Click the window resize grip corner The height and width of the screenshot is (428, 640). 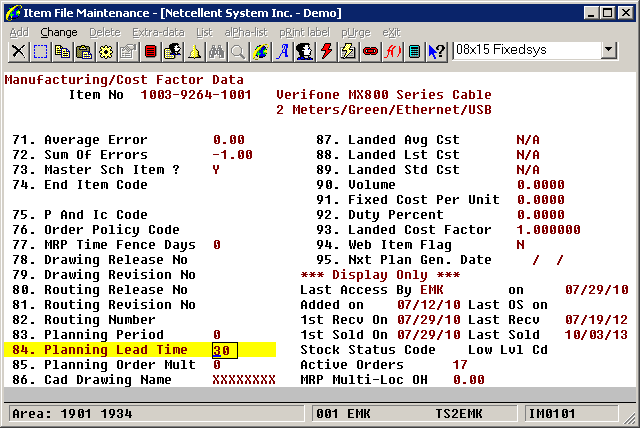click(x=629, y=418)
